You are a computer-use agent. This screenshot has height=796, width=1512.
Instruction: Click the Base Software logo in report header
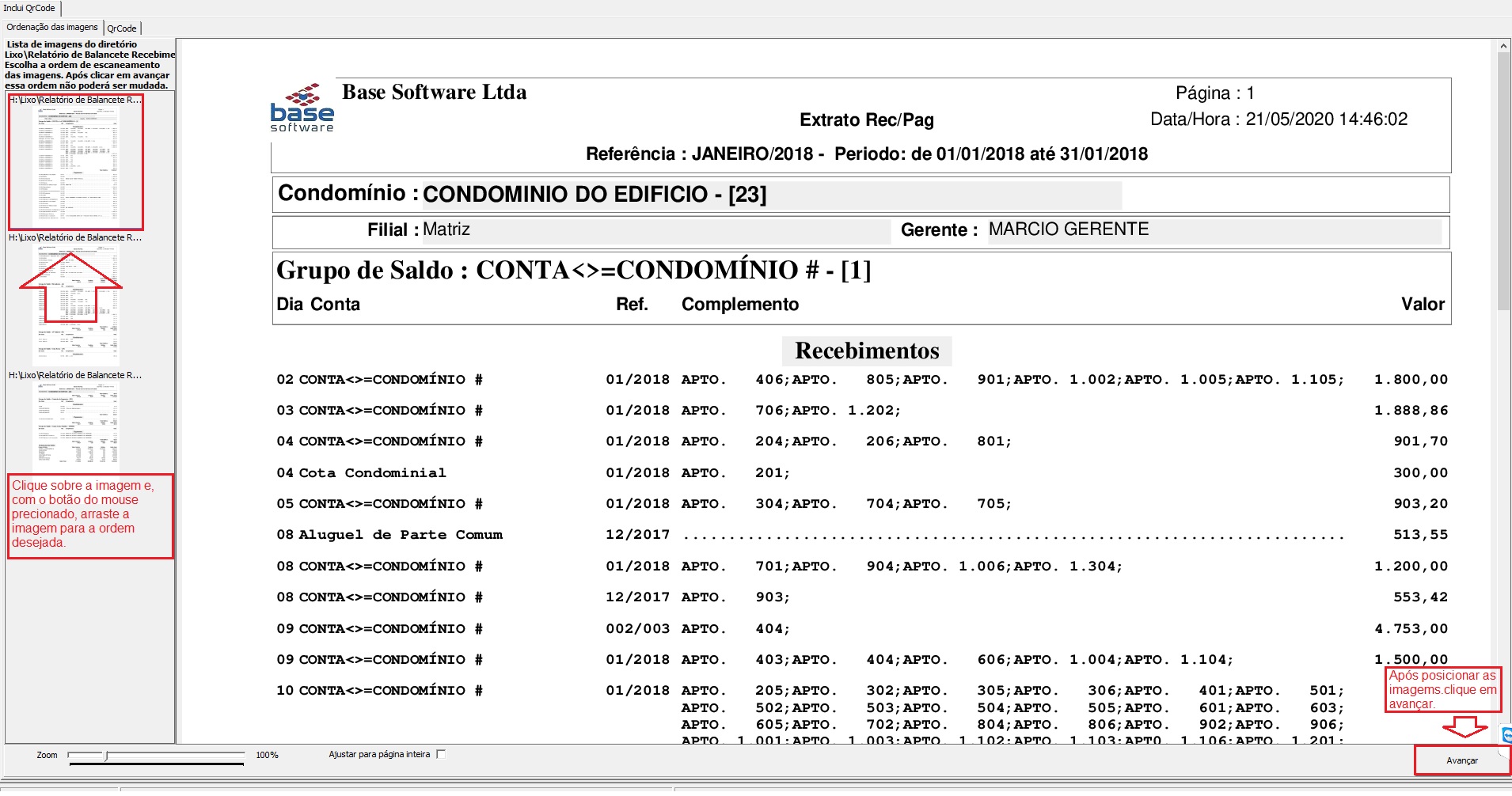pyautogui.click(x=302, y=108)
